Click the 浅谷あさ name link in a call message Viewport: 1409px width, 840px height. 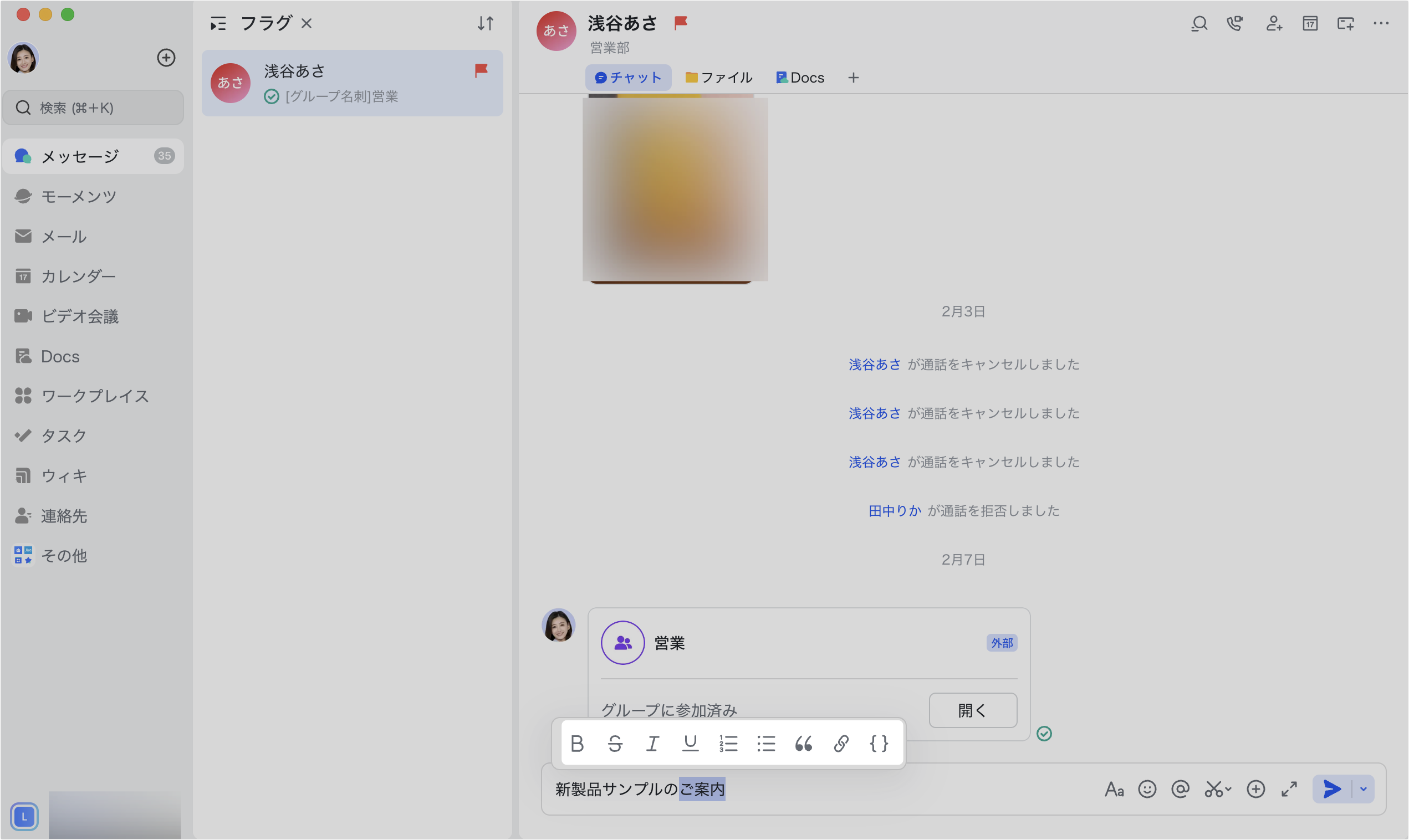(874, 364)
